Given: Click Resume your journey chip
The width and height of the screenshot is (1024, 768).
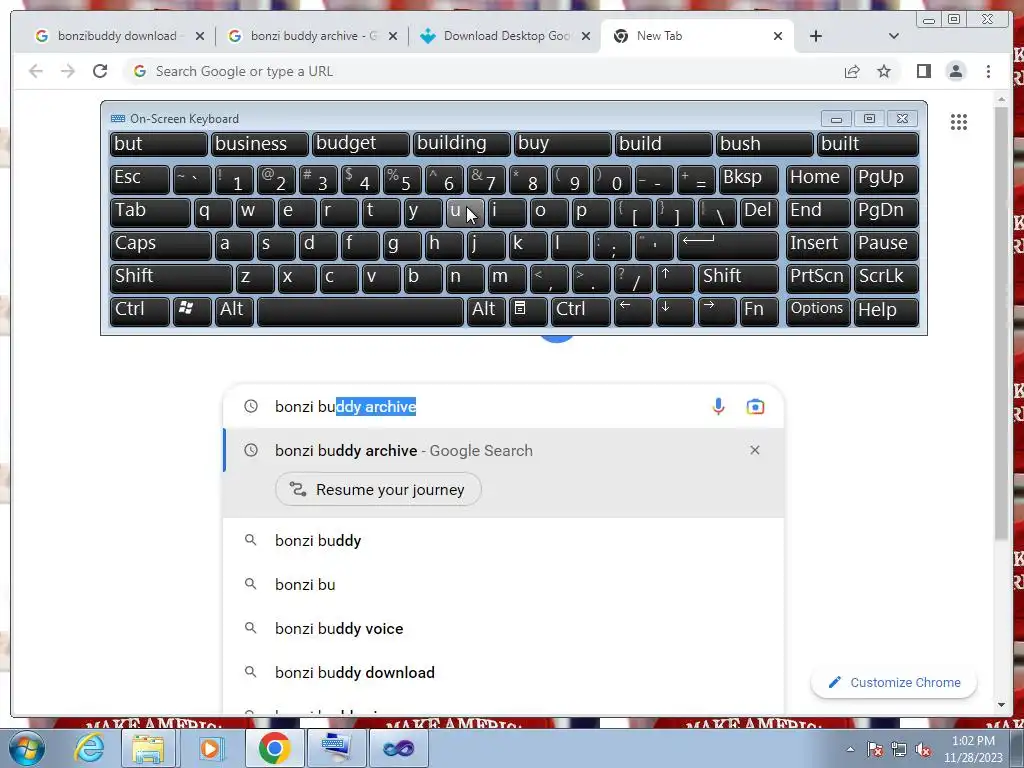Looking at the screenshot, I should (x=378, y=489).
